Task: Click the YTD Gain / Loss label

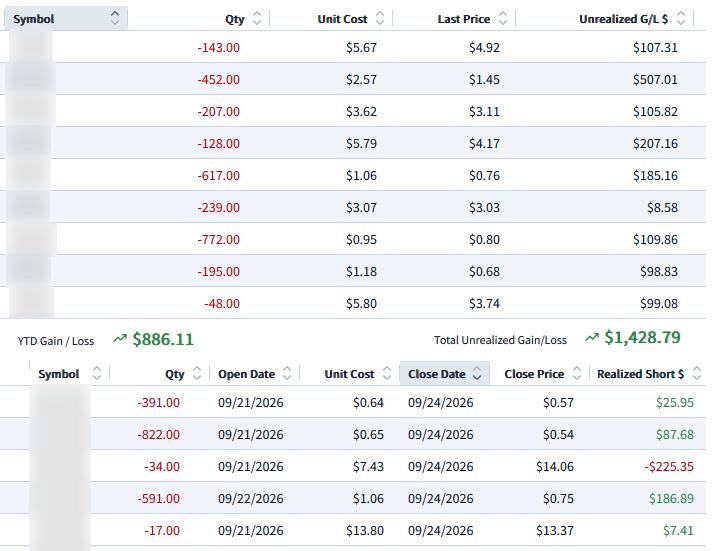Action: 56,341
